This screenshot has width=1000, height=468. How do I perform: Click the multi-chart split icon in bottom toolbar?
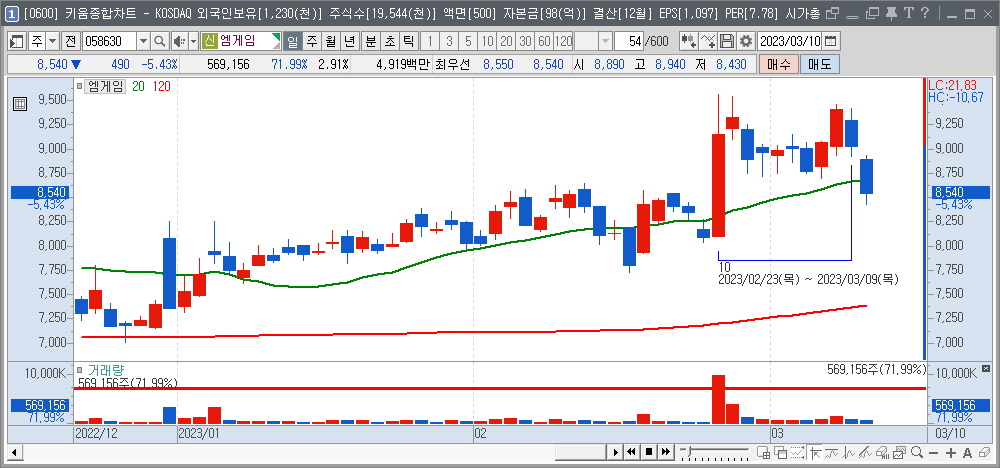coord(763,453)
